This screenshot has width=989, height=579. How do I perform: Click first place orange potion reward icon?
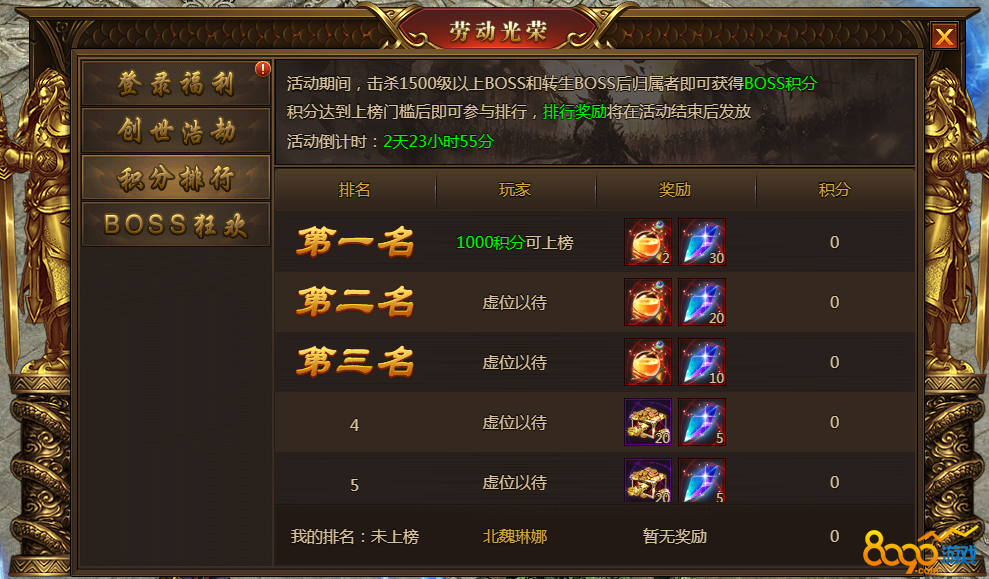(x=648, y=242)
